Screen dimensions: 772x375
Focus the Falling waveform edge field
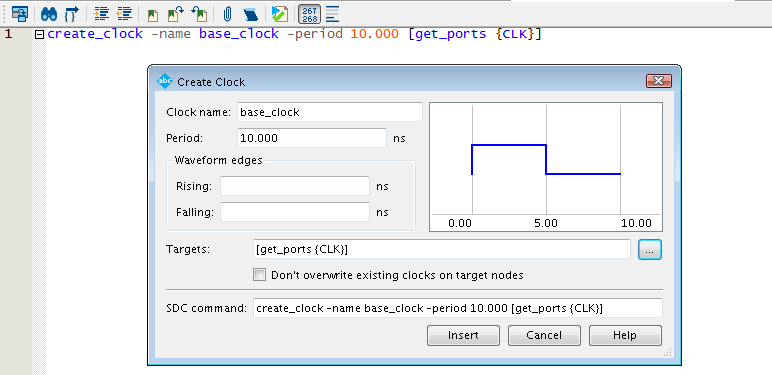coord(295,212)
